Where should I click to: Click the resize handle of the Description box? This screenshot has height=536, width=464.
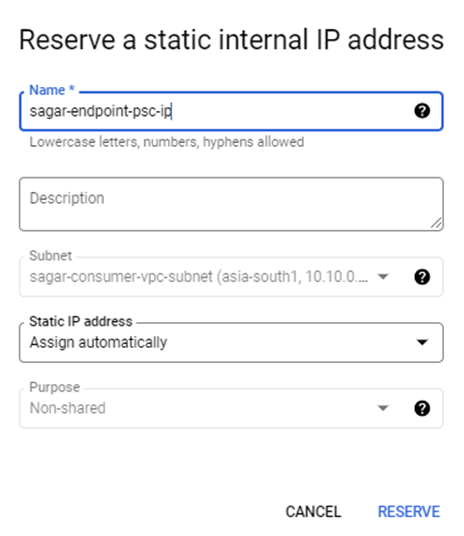coord(436,223)
